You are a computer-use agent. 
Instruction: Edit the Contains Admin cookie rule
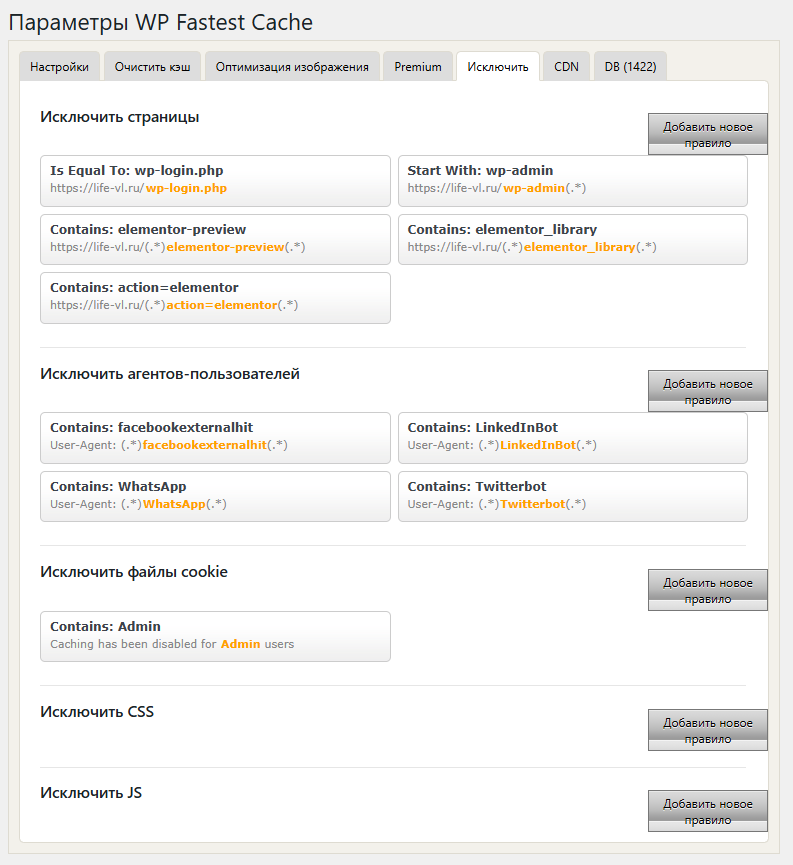click(215, 637)
